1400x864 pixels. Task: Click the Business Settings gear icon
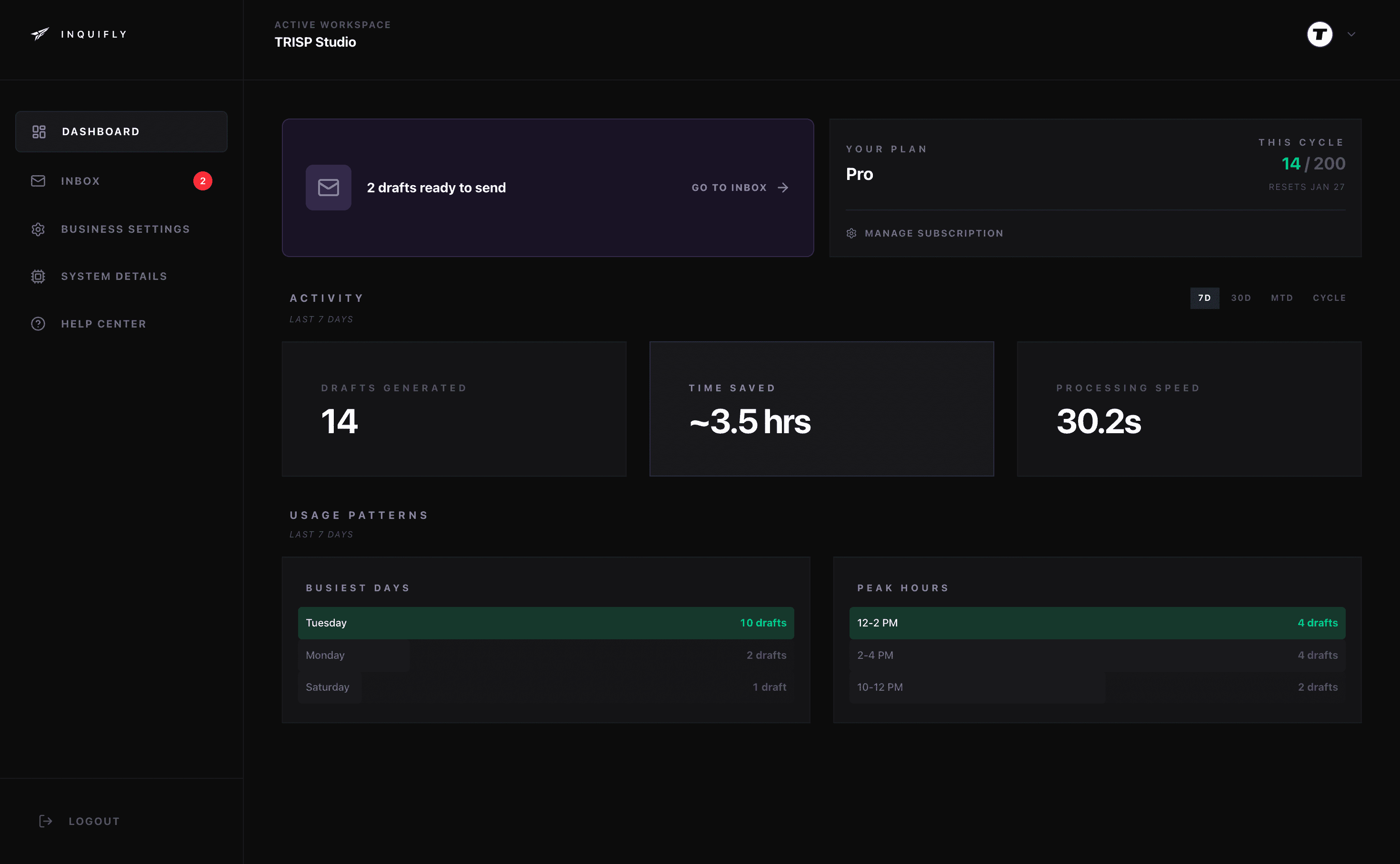(x=38, y=228)
